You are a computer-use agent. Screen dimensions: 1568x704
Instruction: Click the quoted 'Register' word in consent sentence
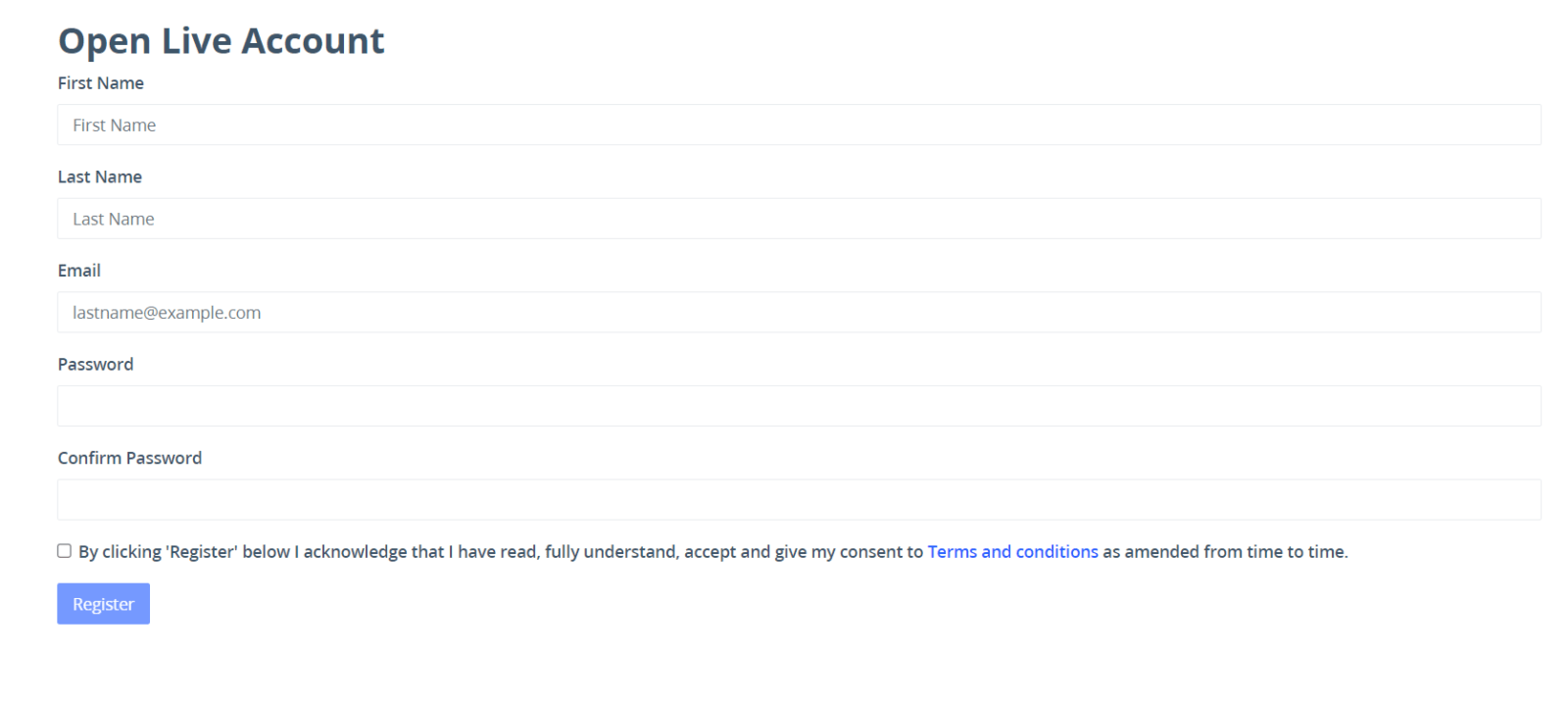point(202,552)
